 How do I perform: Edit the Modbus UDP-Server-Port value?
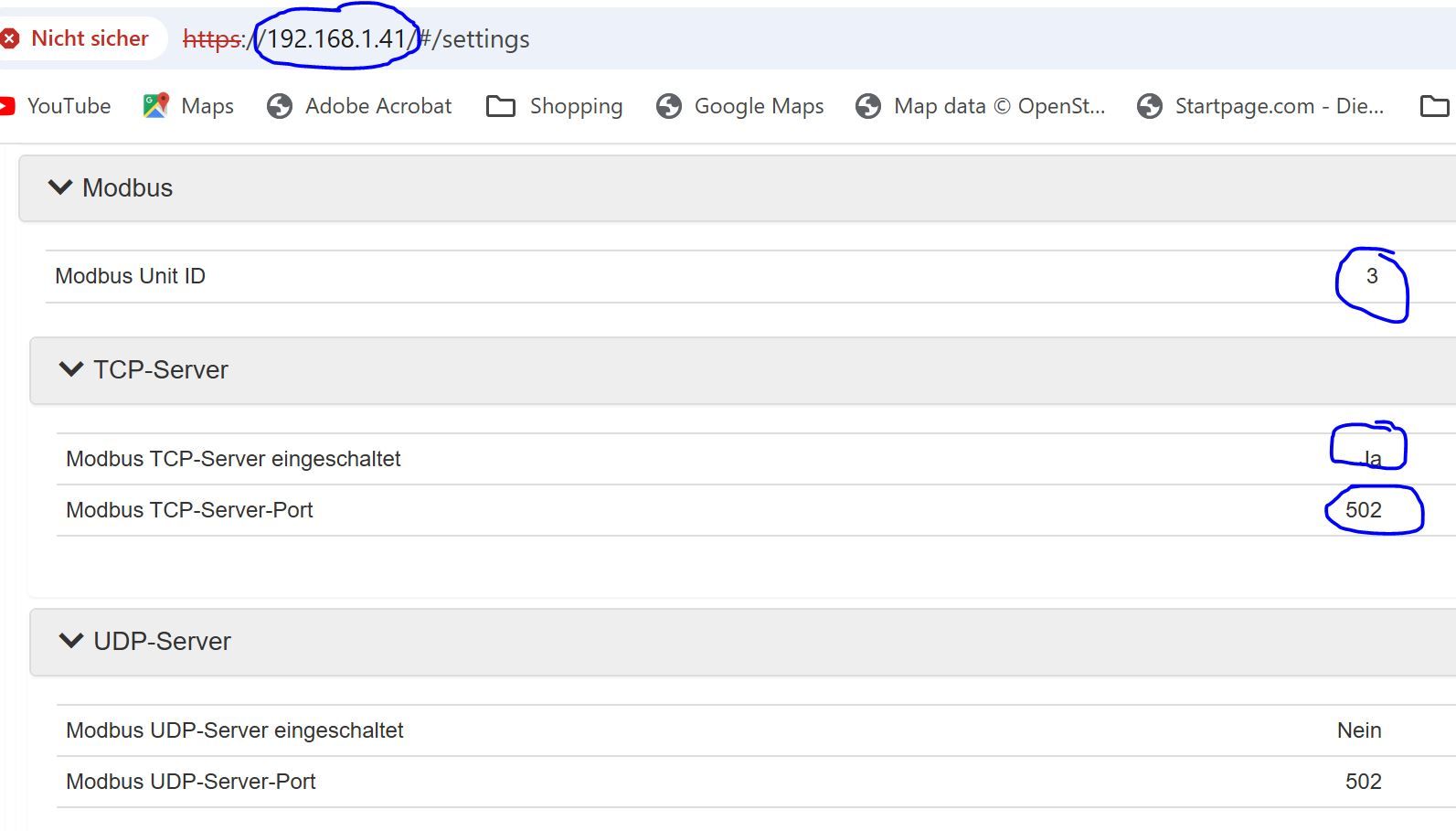(x=1363, y=782)
